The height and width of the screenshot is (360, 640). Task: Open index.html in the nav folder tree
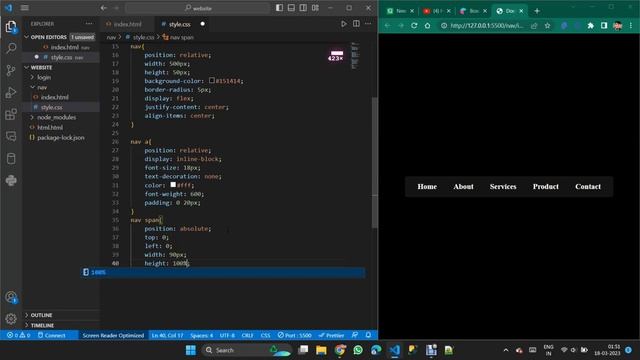(55, 97)
